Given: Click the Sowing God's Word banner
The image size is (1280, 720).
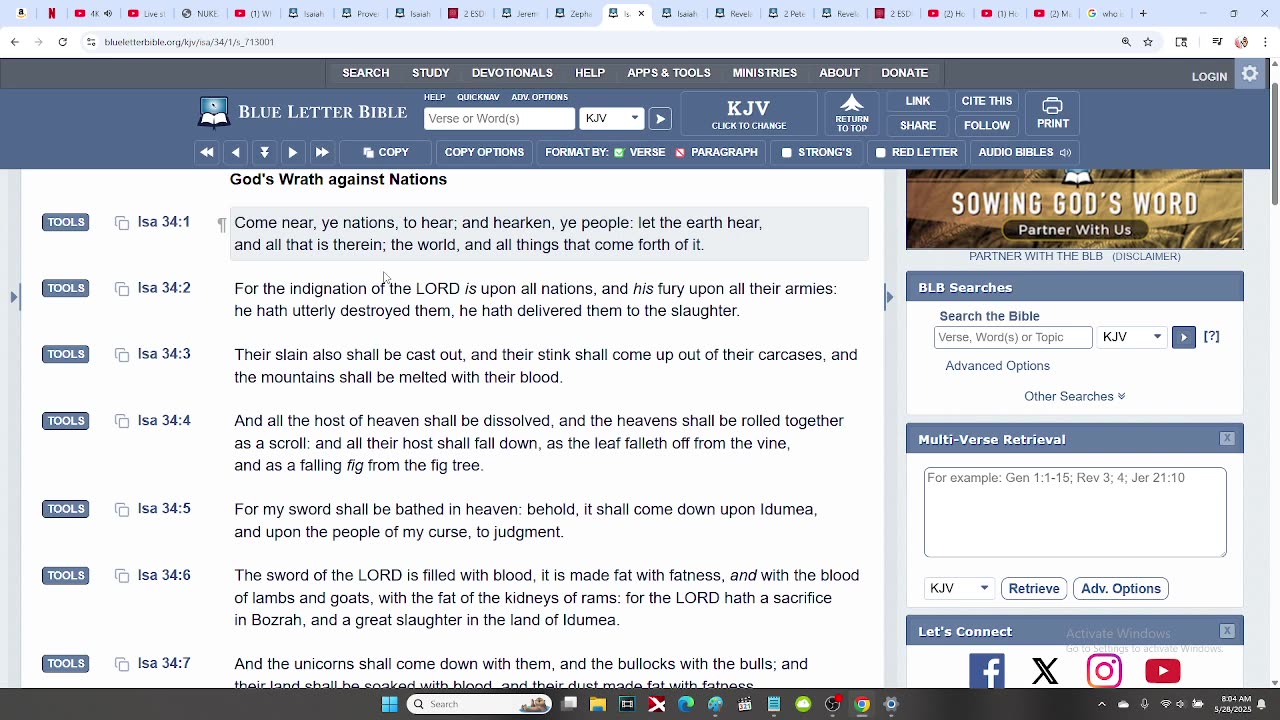Looking at the screenshot, I should pos(1074,209).
